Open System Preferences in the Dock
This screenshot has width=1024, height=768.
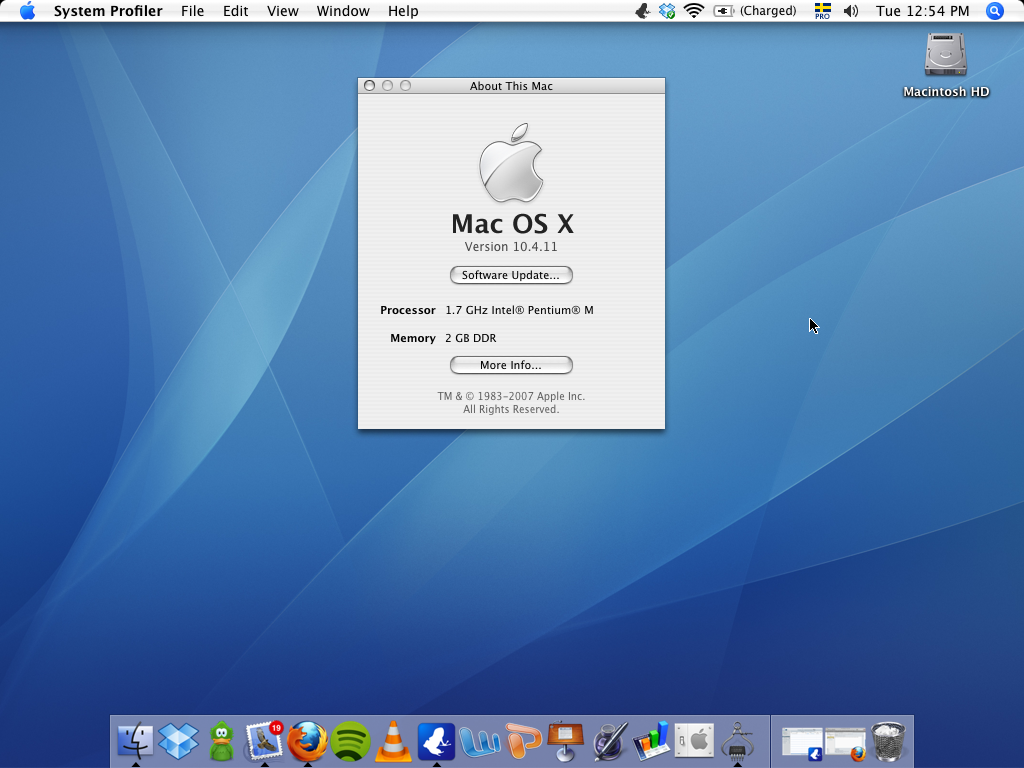pyautogui.click(x=694, y=741)
